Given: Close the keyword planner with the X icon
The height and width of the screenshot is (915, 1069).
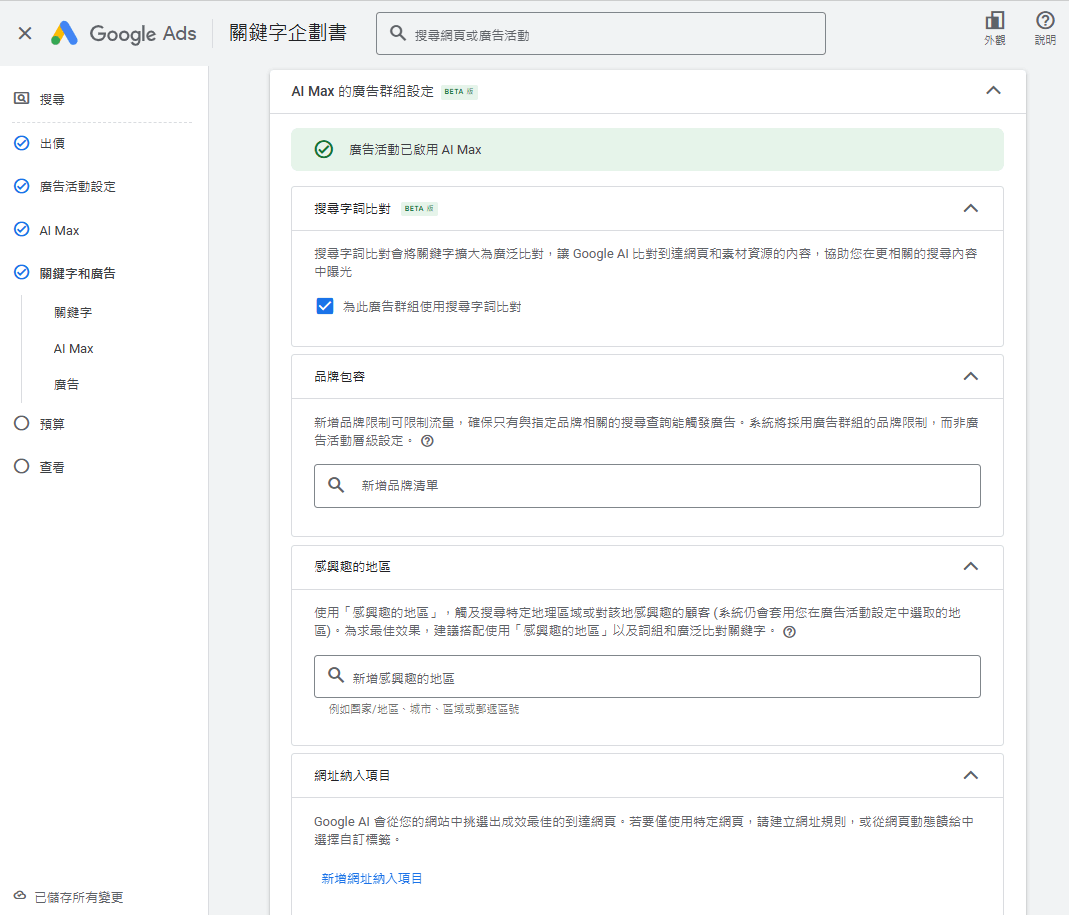Looking at the screenshot, I should tap(25, 33).
